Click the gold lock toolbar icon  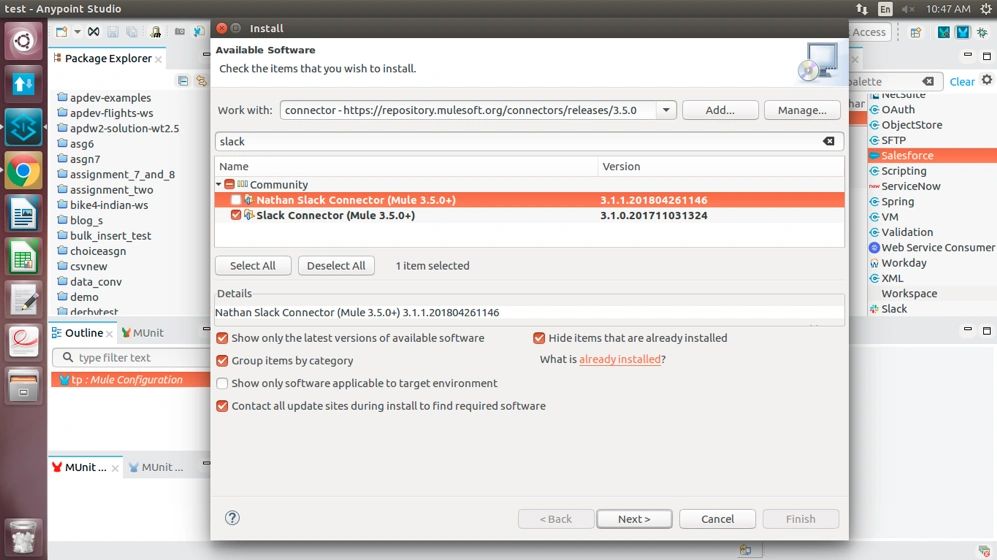pos(156,32)
